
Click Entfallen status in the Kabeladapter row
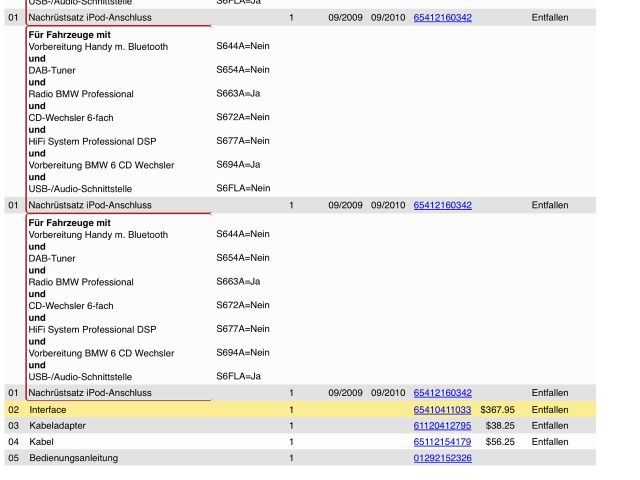pos(550,426)
